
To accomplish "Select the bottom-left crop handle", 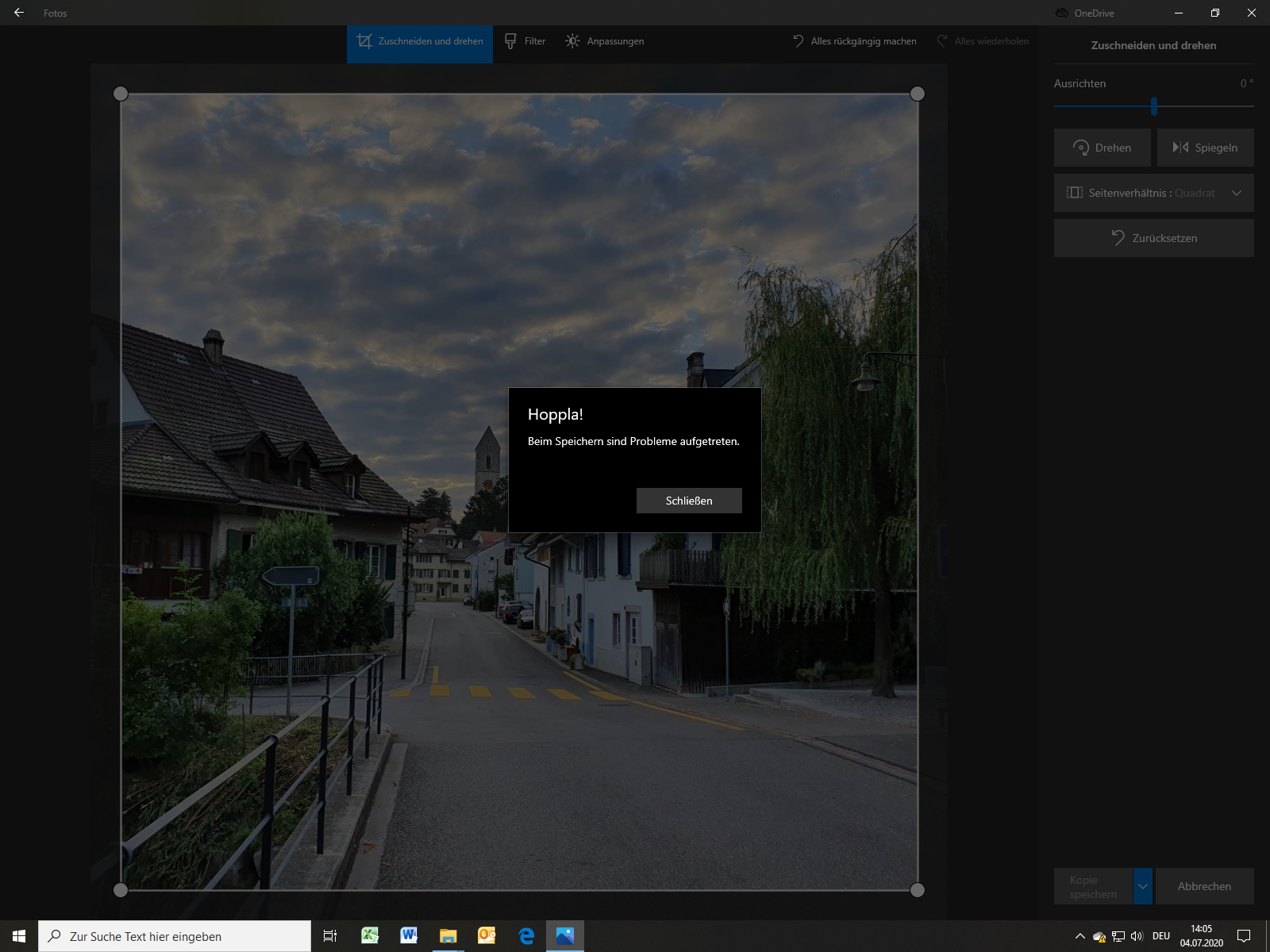I will [x=121, y=890].
